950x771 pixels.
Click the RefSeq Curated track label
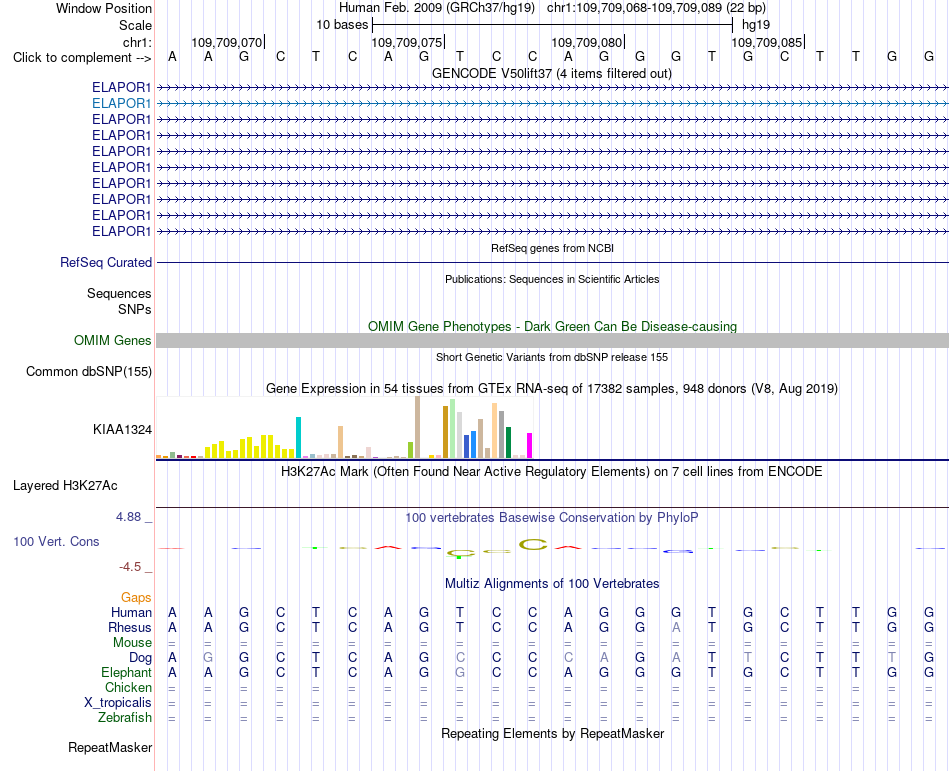106,262
